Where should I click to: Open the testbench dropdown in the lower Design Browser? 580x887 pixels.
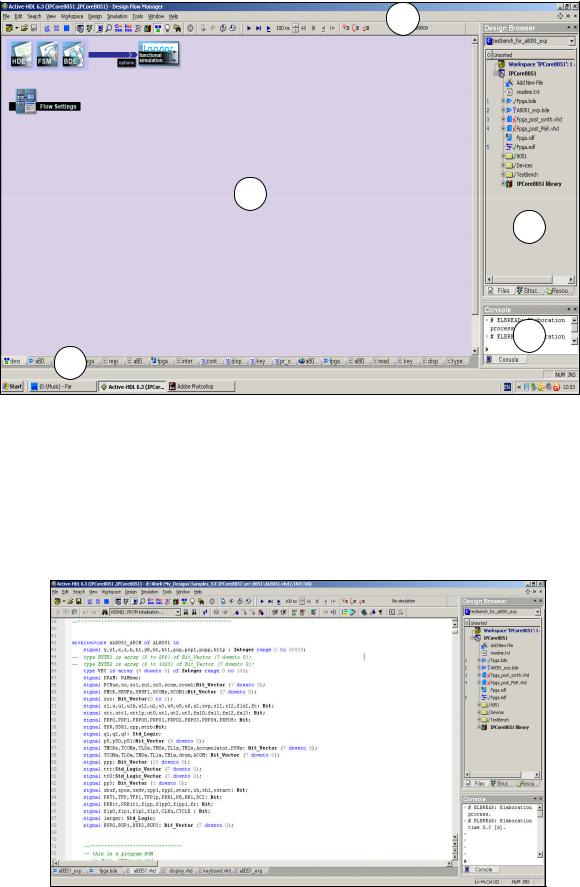point(537,612)
